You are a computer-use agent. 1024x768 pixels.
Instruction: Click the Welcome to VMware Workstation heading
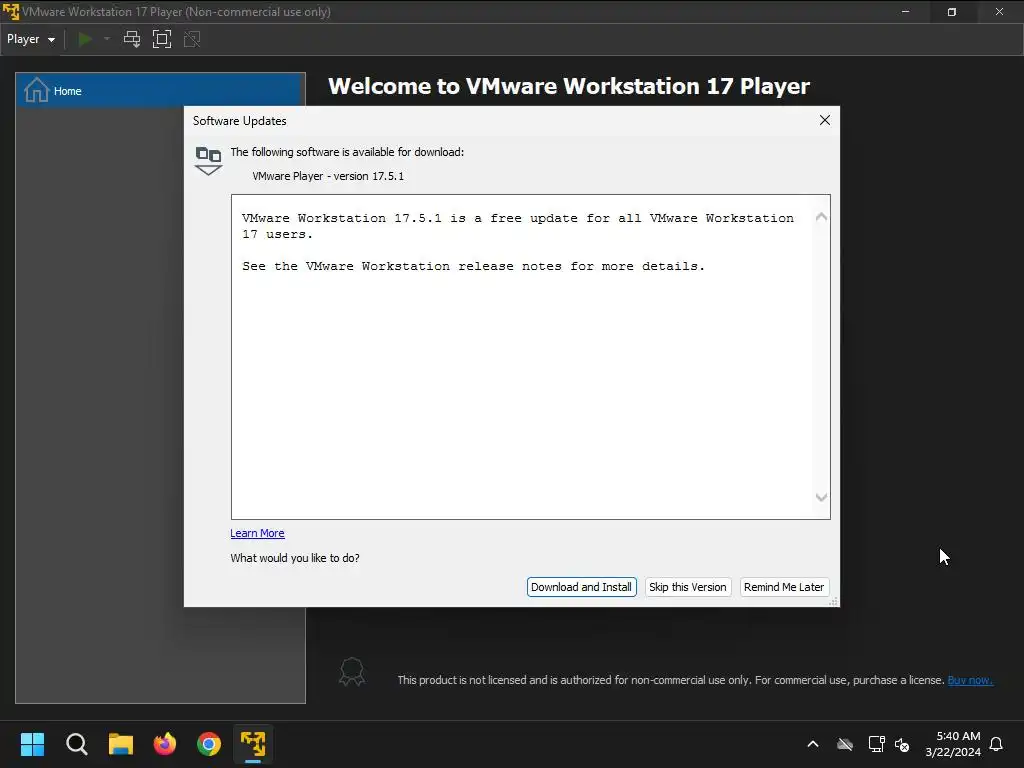pos(569,86)
